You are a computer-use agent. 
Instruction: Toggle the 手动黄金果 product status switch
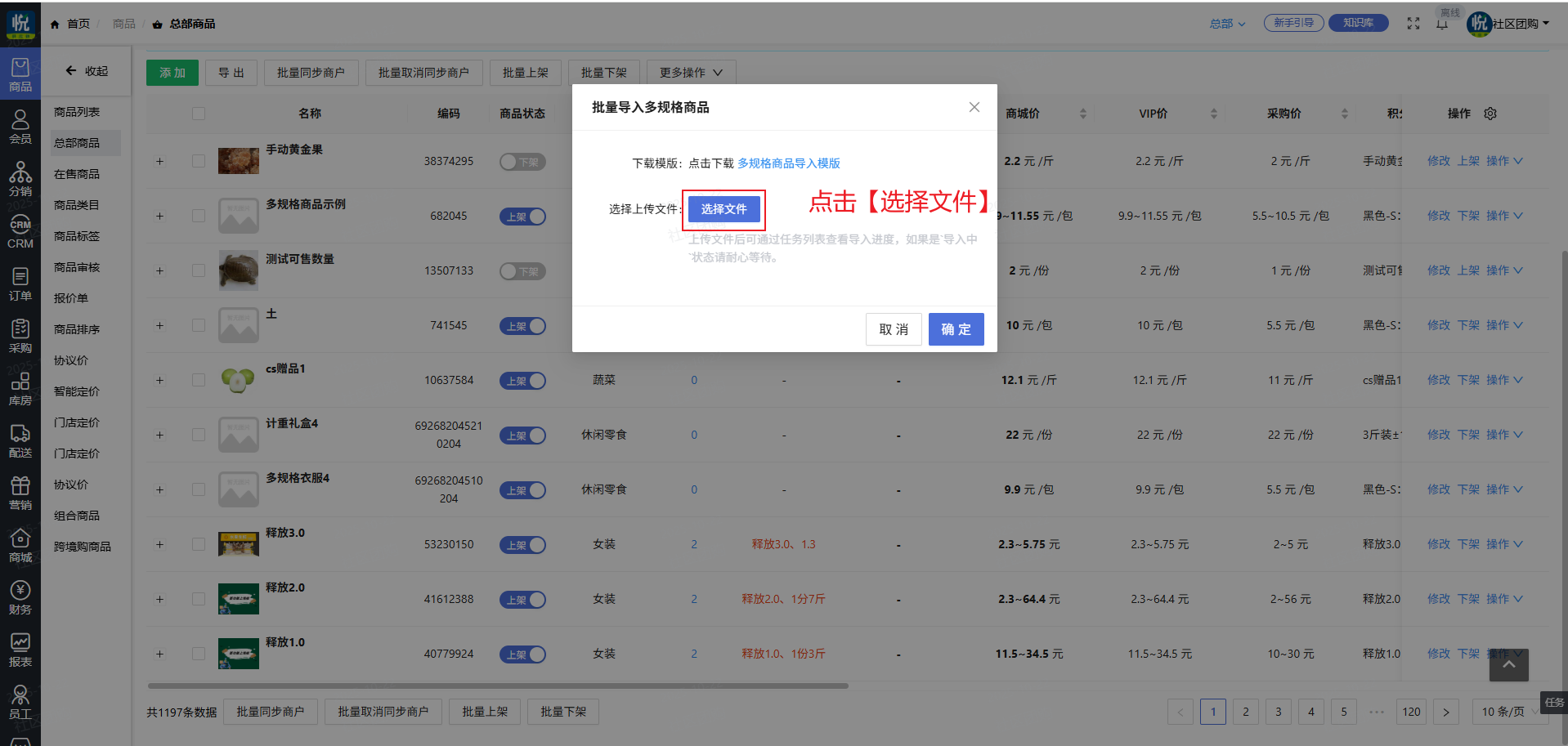click(x=522, y=162)
